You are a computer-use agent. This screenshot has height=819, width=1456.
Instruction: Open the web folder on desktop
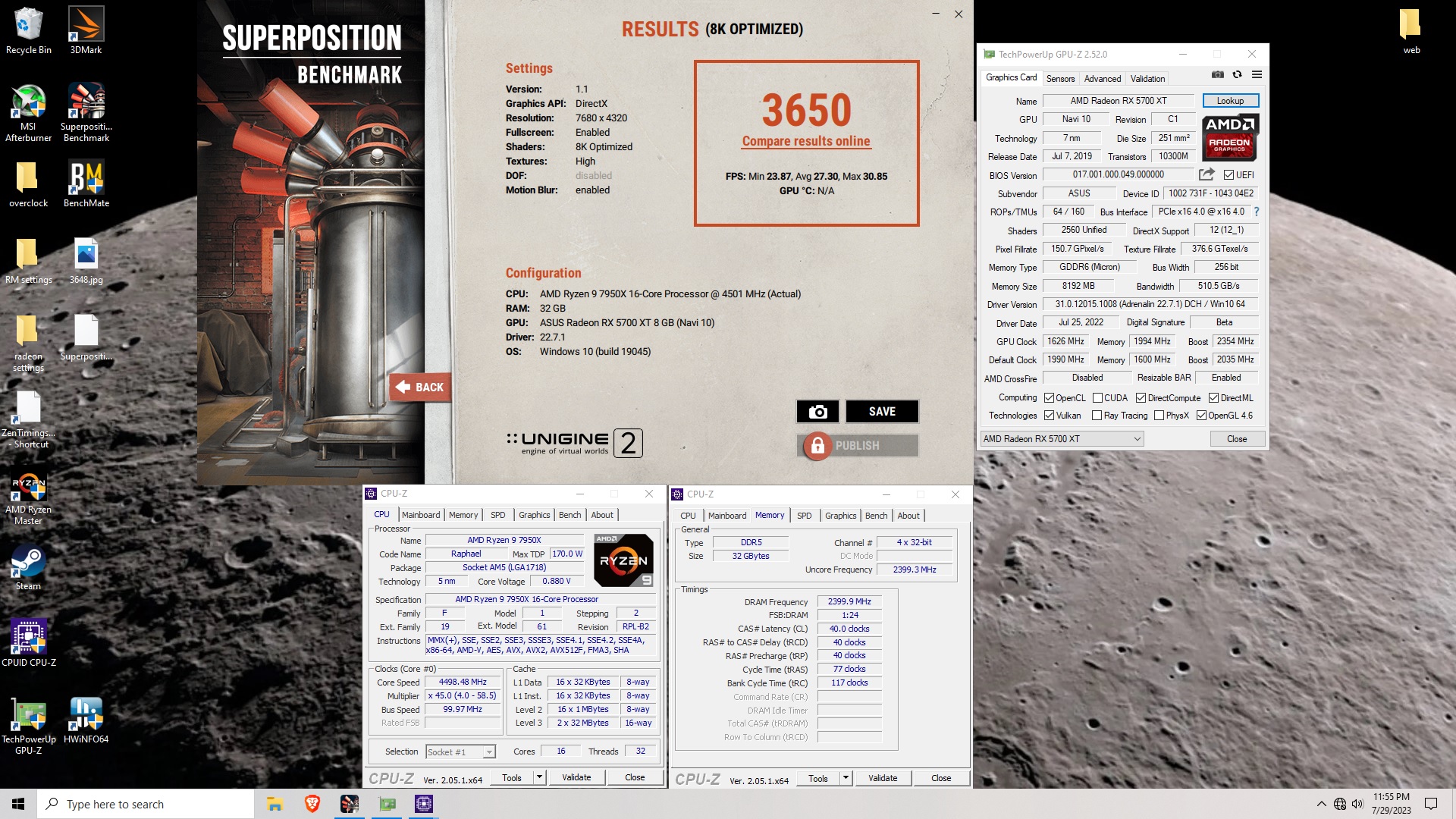click(1410, 30)
